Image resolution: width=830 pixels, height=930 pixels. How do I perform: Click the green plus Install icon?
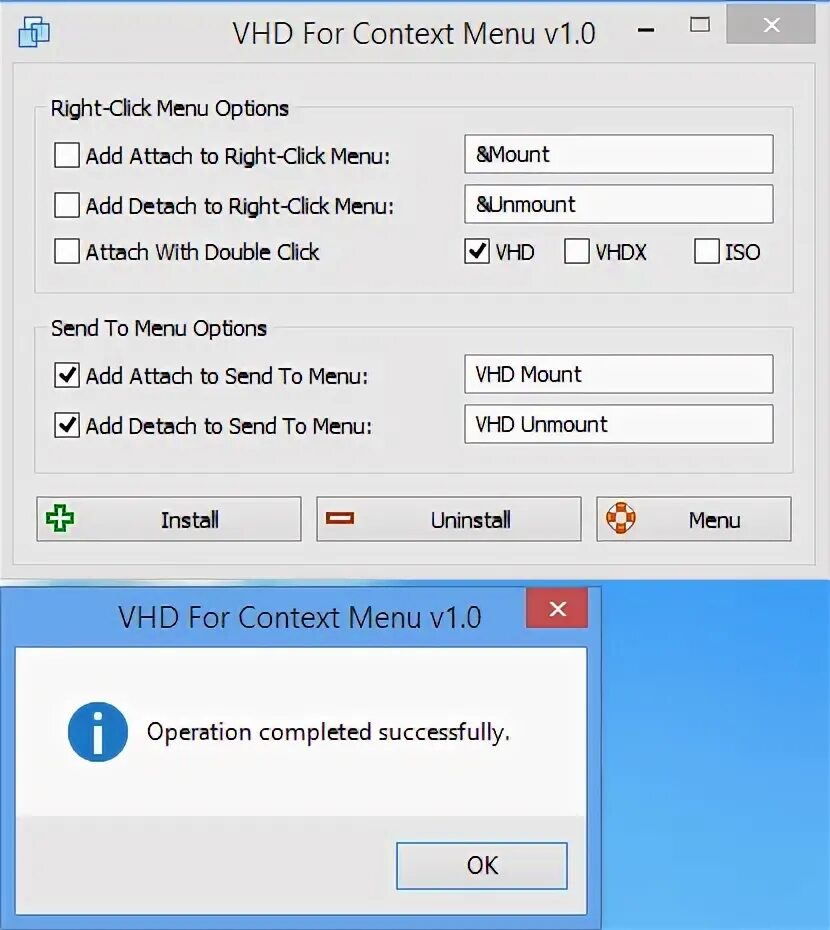click(x=60, y=519)
